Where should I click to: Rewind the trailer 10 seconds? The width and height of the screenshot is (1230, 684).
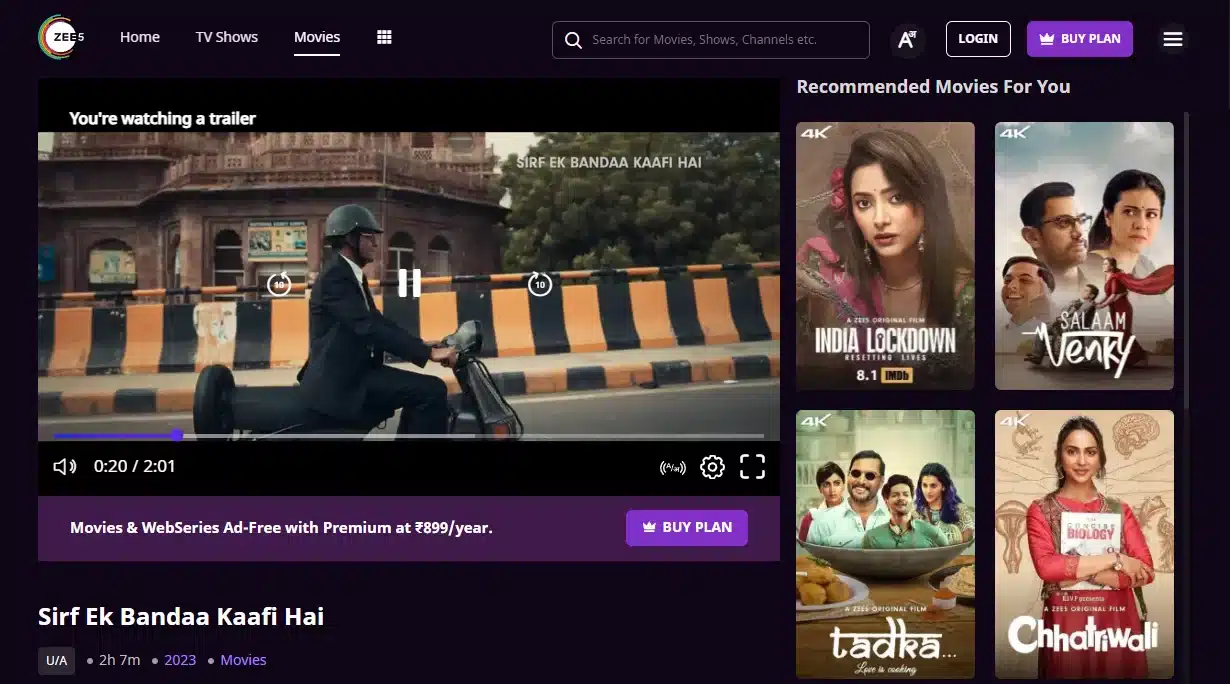279,284
